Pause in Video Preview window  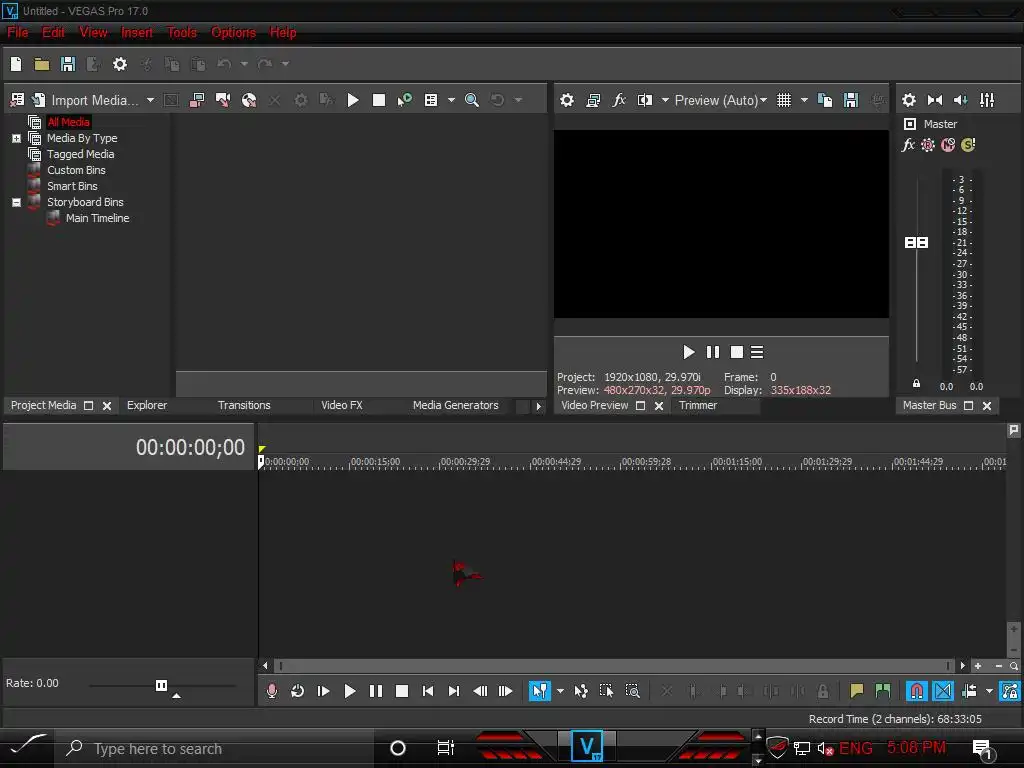click(712, 353)
